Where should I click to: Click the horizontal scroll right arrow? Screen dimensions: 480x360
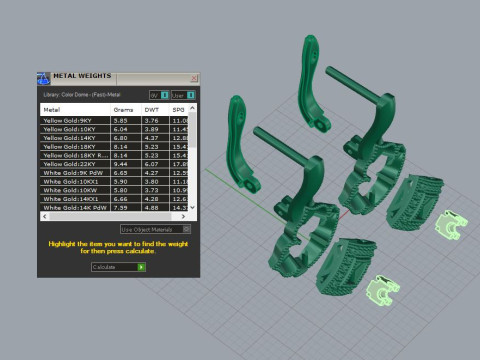(183, 216)
